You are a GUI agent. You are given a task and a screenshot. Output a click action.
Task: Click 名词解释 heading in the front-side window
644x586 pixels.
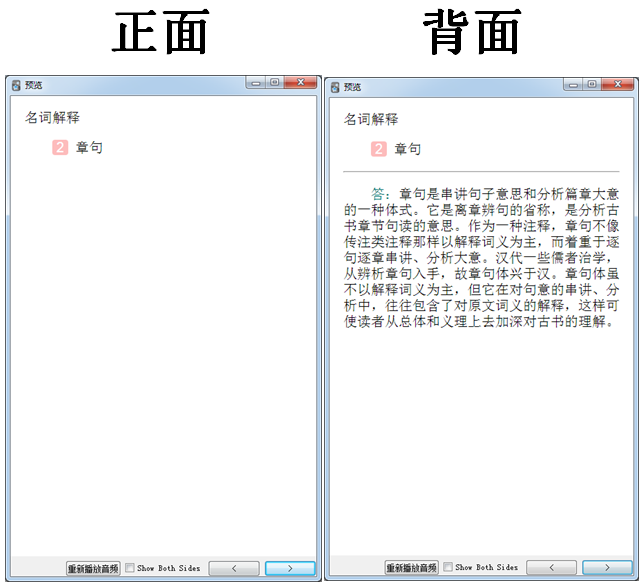(x=52, y=118)
